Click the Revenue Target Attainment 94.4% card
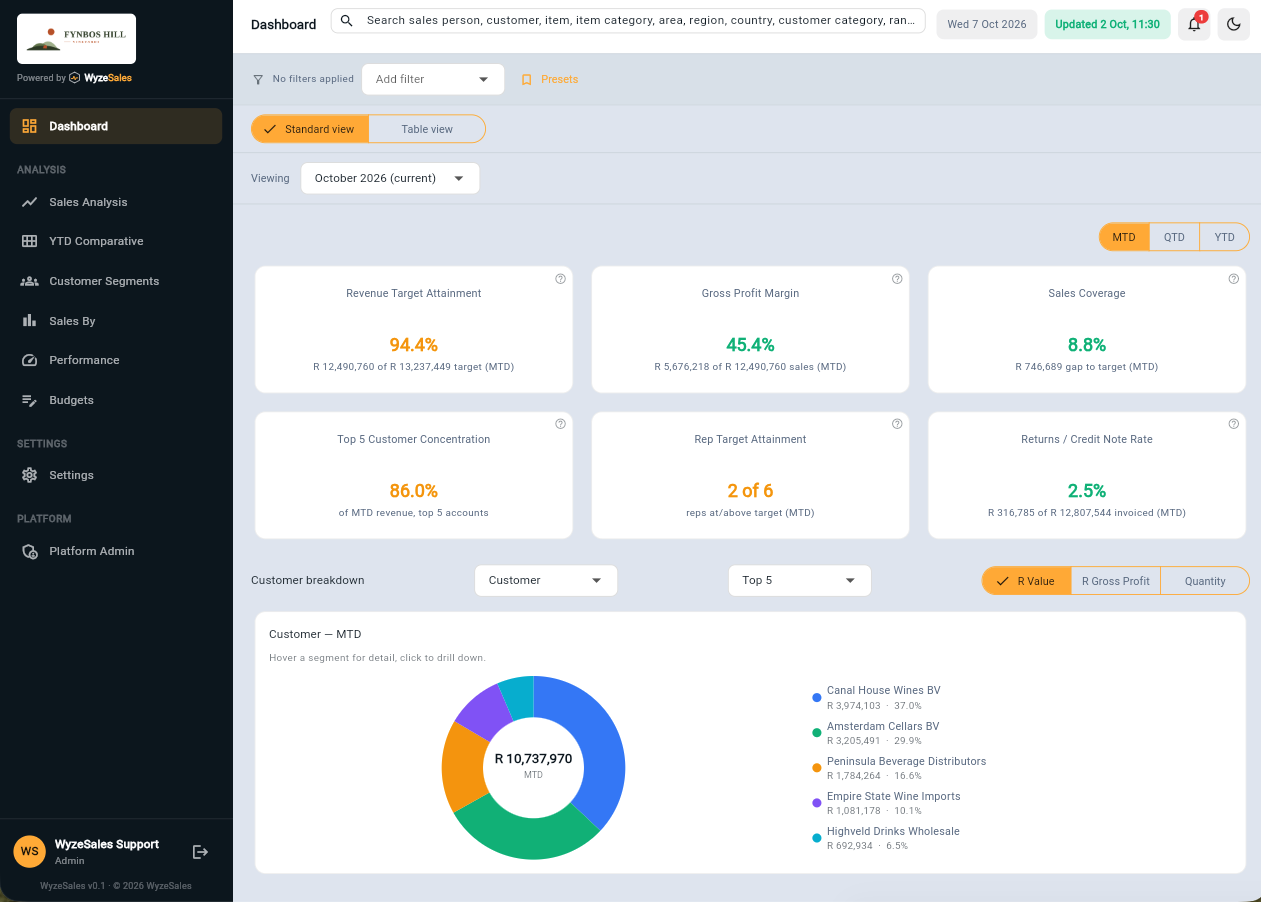The height and width of the screenshot is (902, 1261). pyautogui.click(x=414, y=329)
